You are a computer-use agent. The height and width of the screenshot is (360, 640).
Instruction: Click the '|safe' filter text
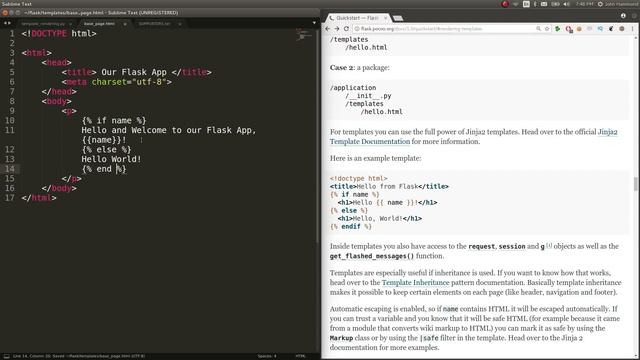click(x=429, y=338)
